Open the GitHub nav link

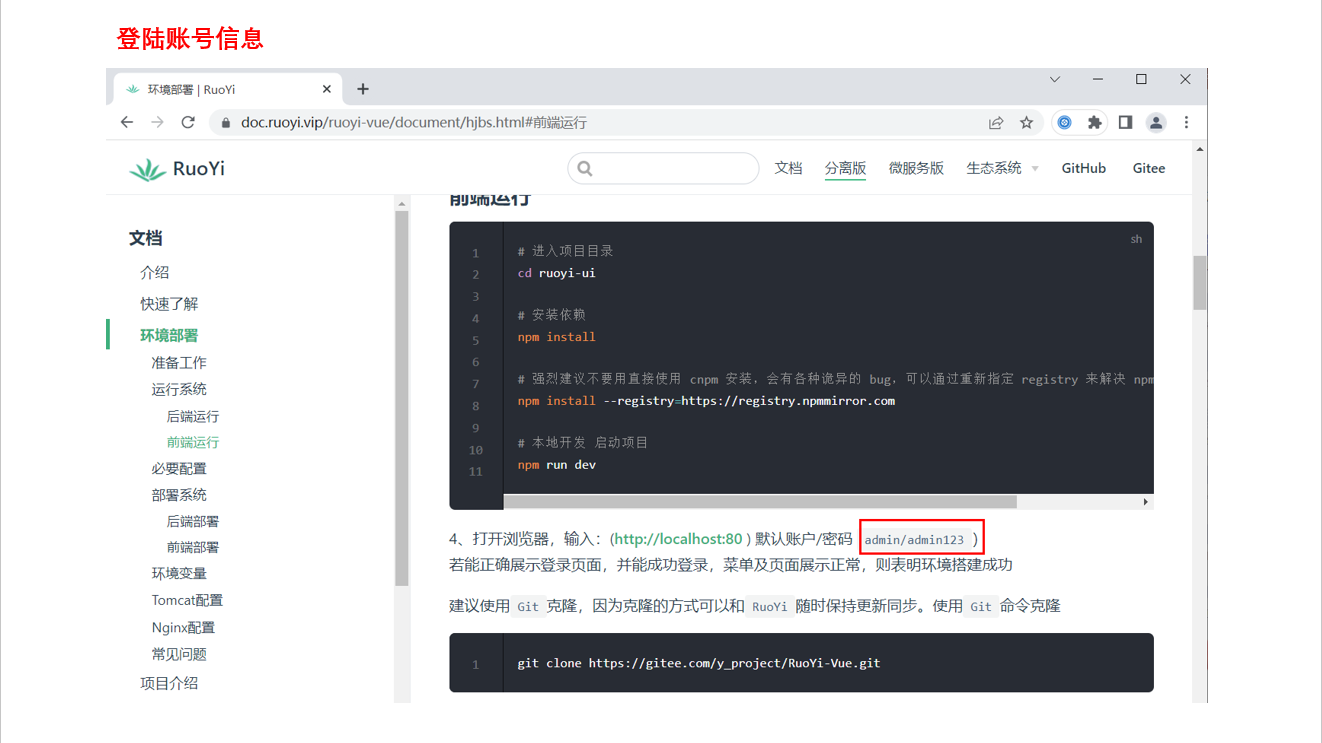point(1083,168)
